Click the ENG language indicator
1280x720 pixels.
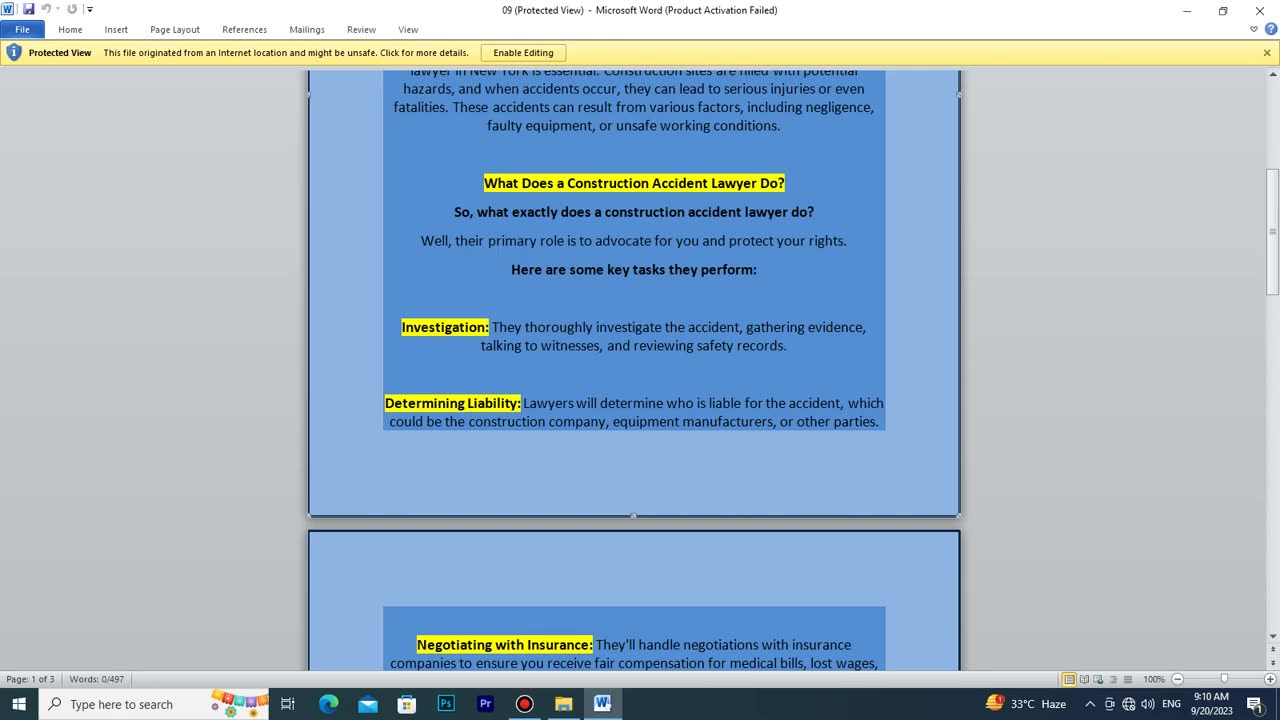pyautogui.click(x=1172, y=704)
